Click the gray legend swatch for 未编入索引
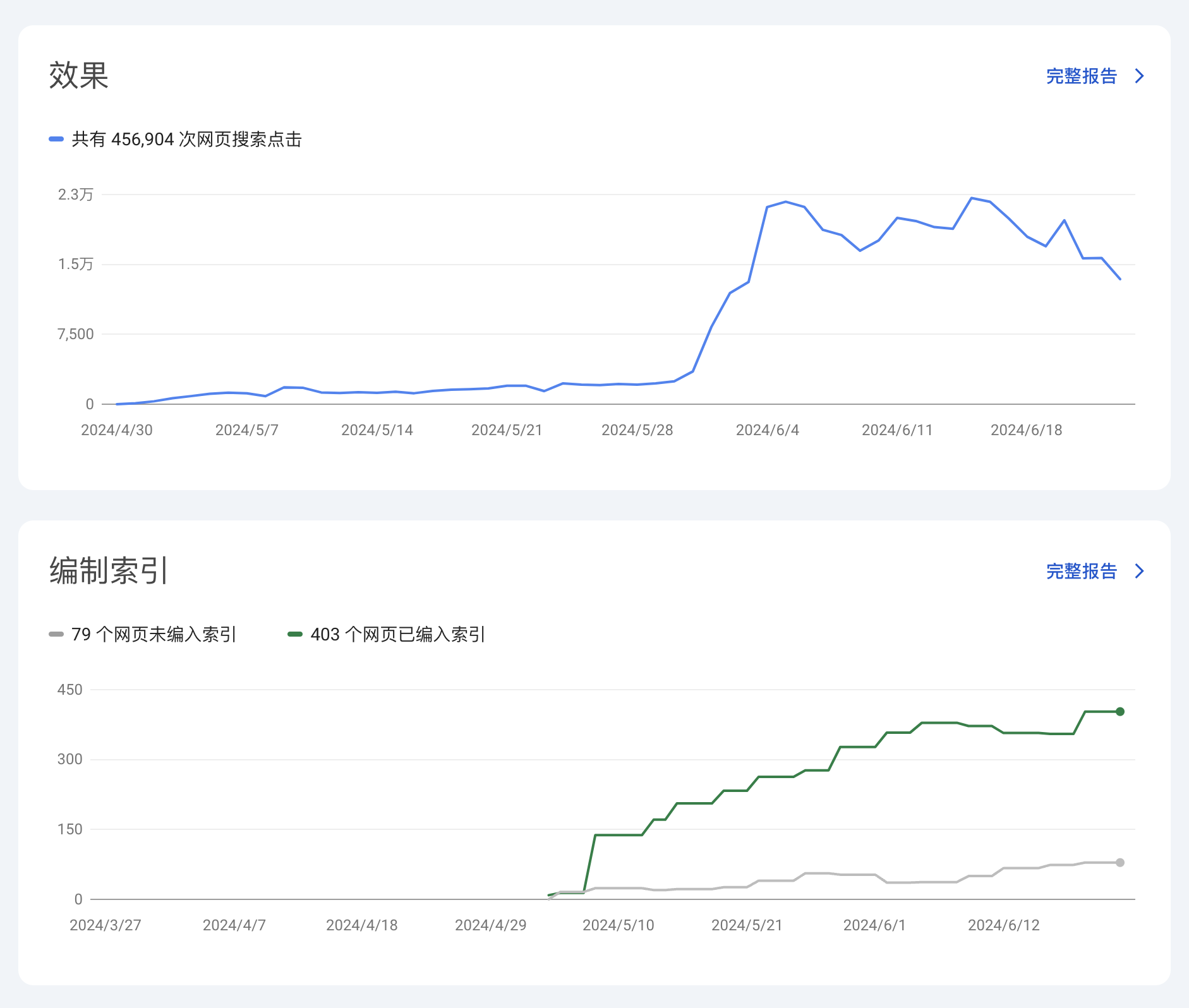The image size is (1189, 1008). [x=56, y=634]
